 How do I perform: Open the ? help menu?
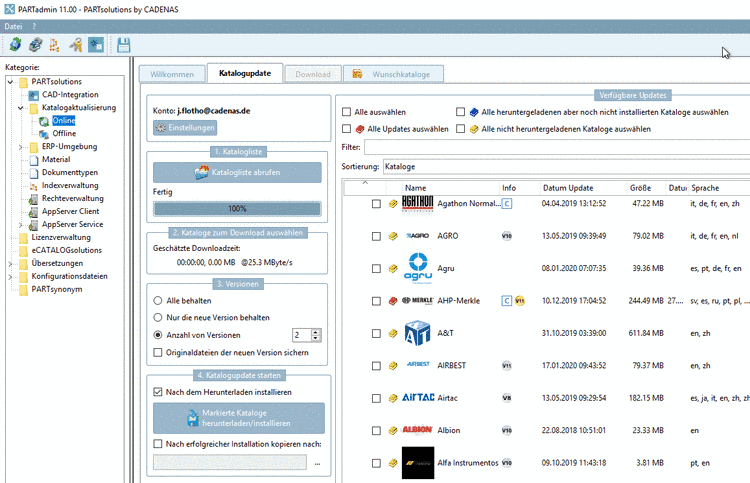click(34, 26)
